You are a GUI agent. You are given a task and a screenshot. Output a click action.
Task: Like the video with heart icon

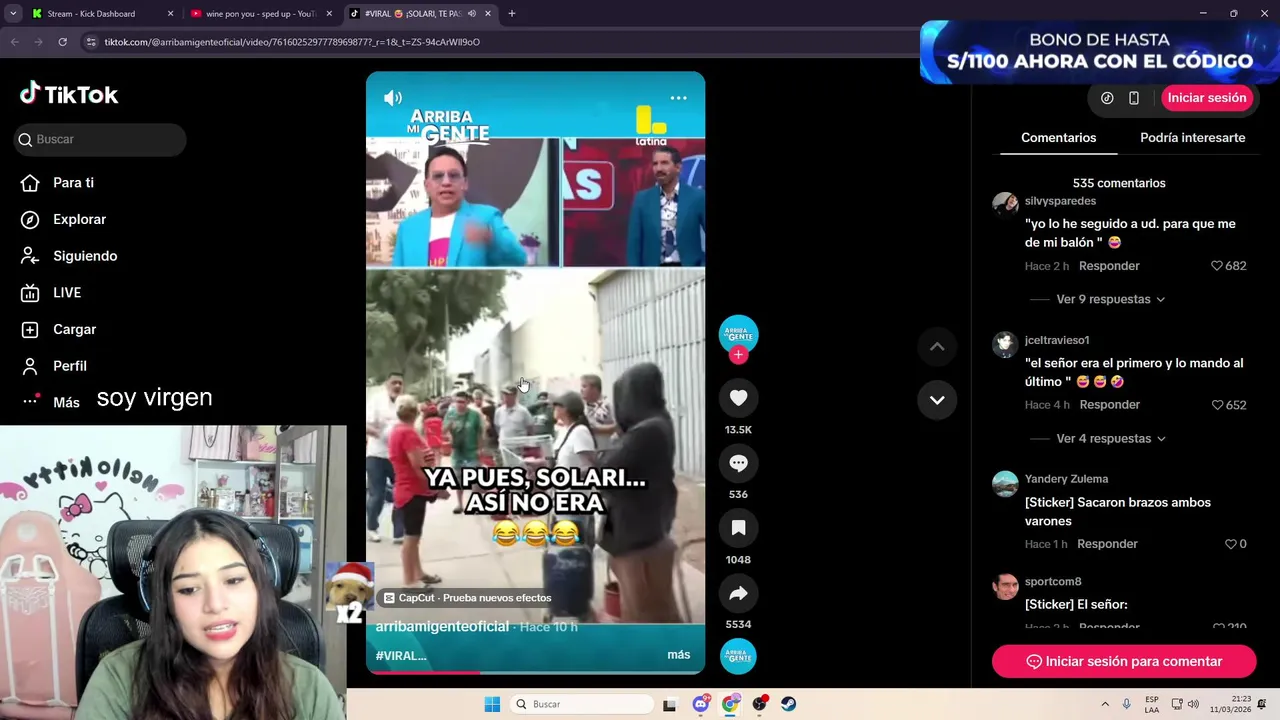[x=738, y=398]
